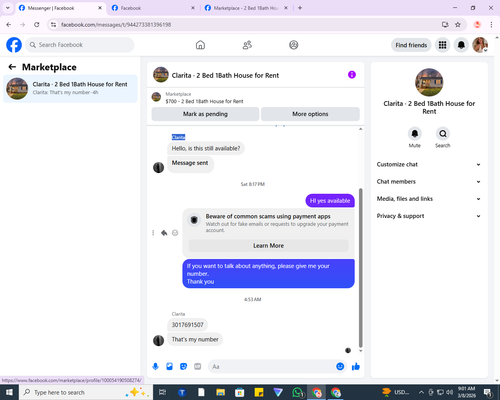The height and width of the screenshot is (400, 500).
Task: Open the Notifications bell in header
Action: coord(461,45)
